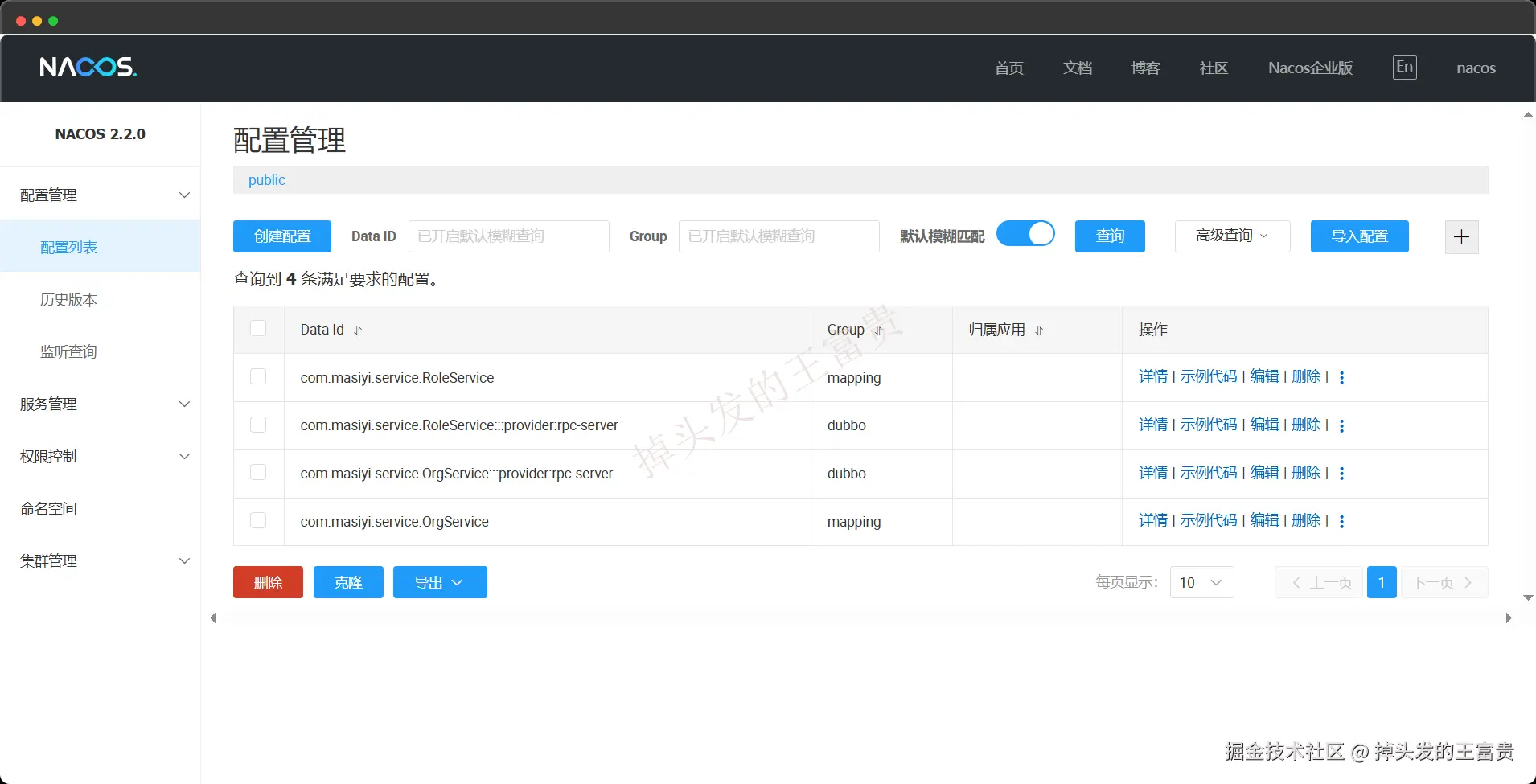The image size is (1536, 784).
Task: Click the red 删除 batch button
Action: pos(268,582)
